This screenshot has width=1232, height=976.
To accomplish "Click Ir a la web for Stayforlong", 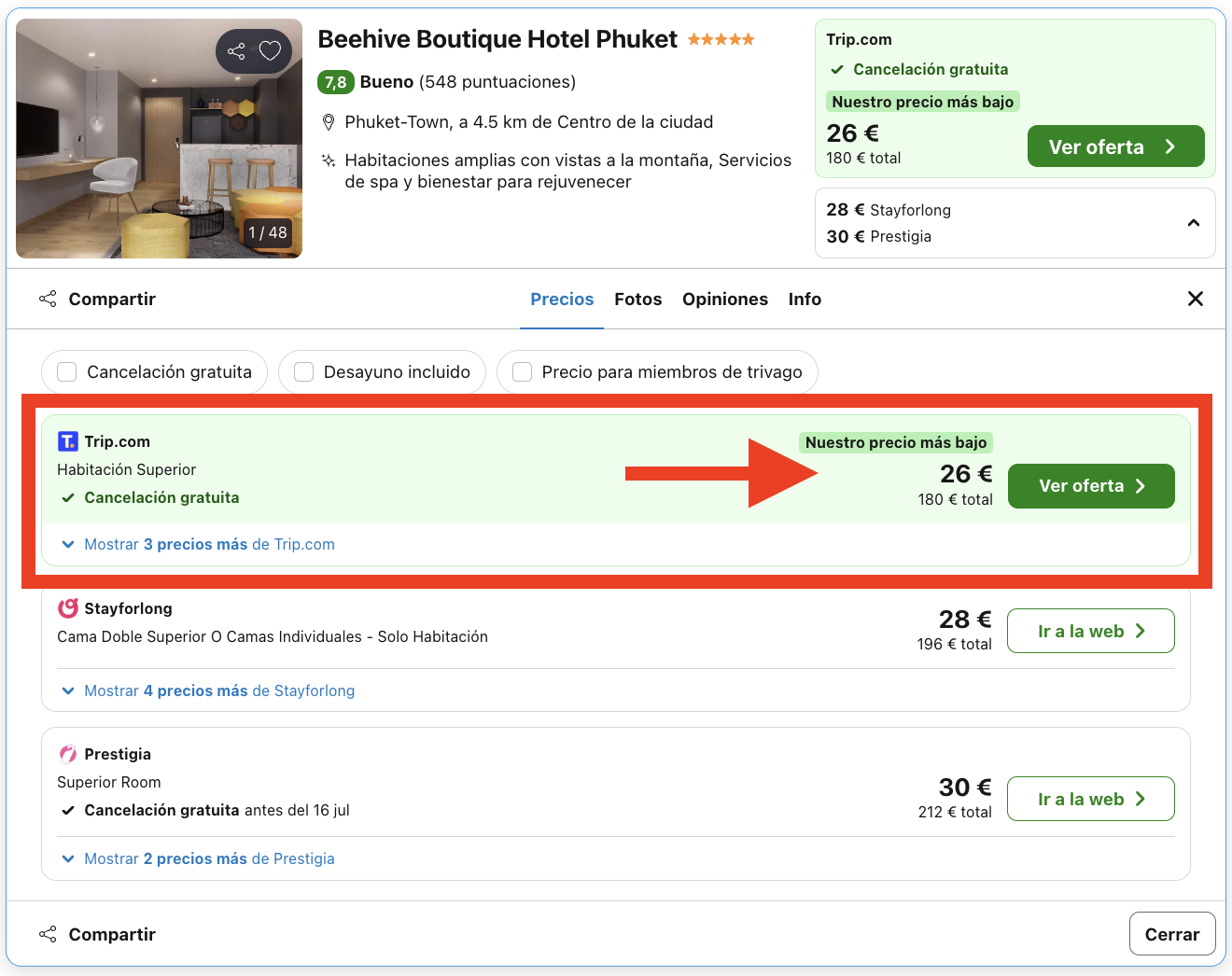I will [x=1091, y=631].
